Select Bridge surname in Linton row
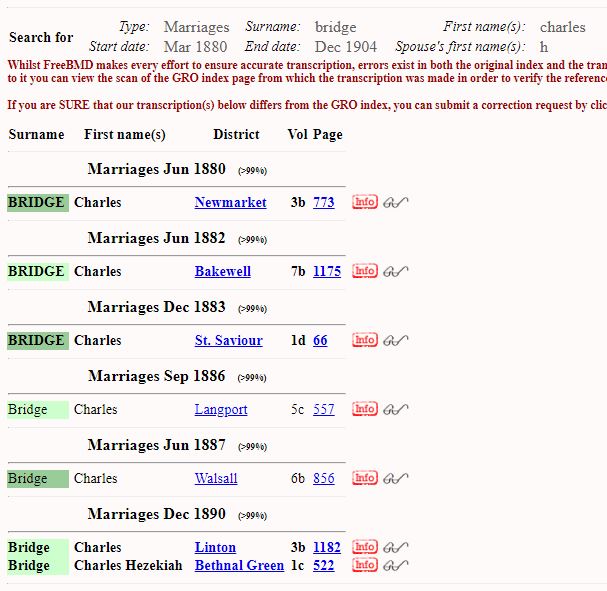607x591 pixels. click(x=29, y=547)
